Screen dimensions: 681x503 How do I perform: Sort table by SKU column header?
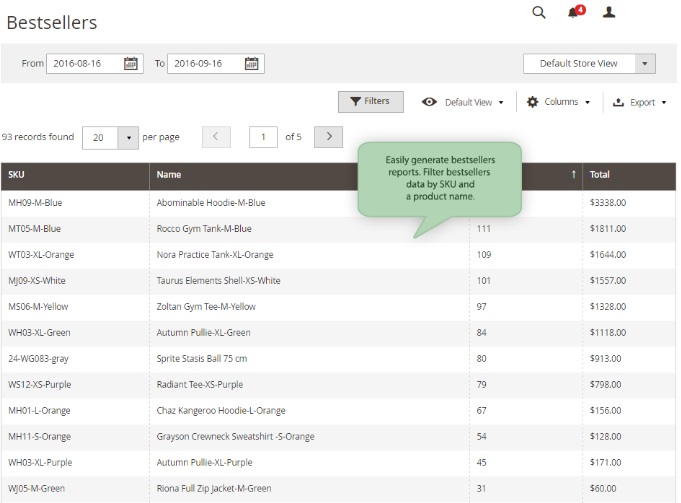[x=17, y=175]
